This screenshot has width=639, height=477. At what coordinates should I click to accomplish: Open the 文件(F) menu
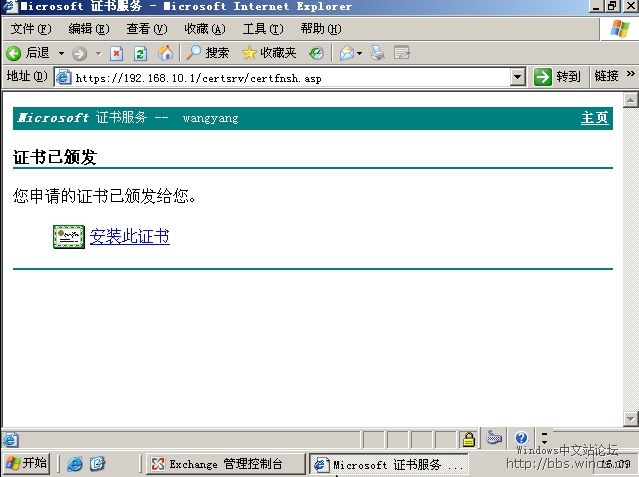tap(29, 29)
